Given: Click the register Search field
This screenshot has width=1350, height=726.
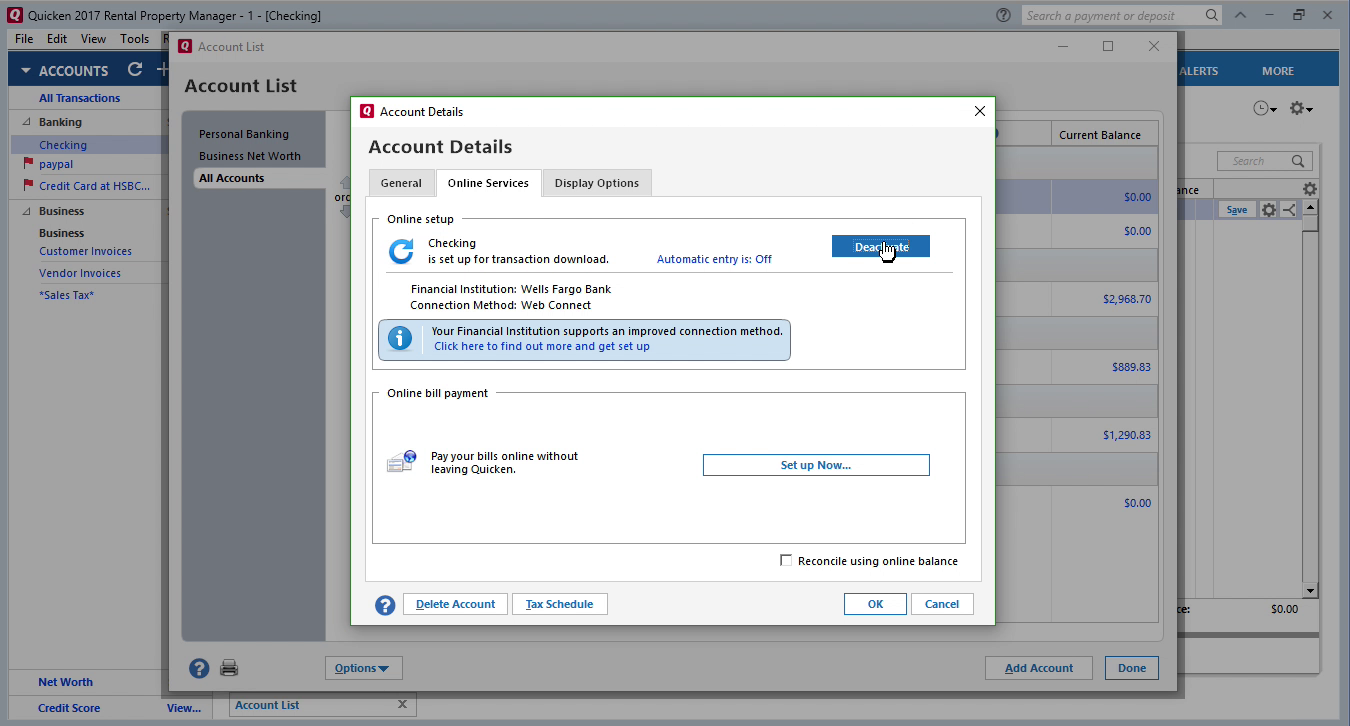Looking at the screenshot, I should (x=1264, y=161).
